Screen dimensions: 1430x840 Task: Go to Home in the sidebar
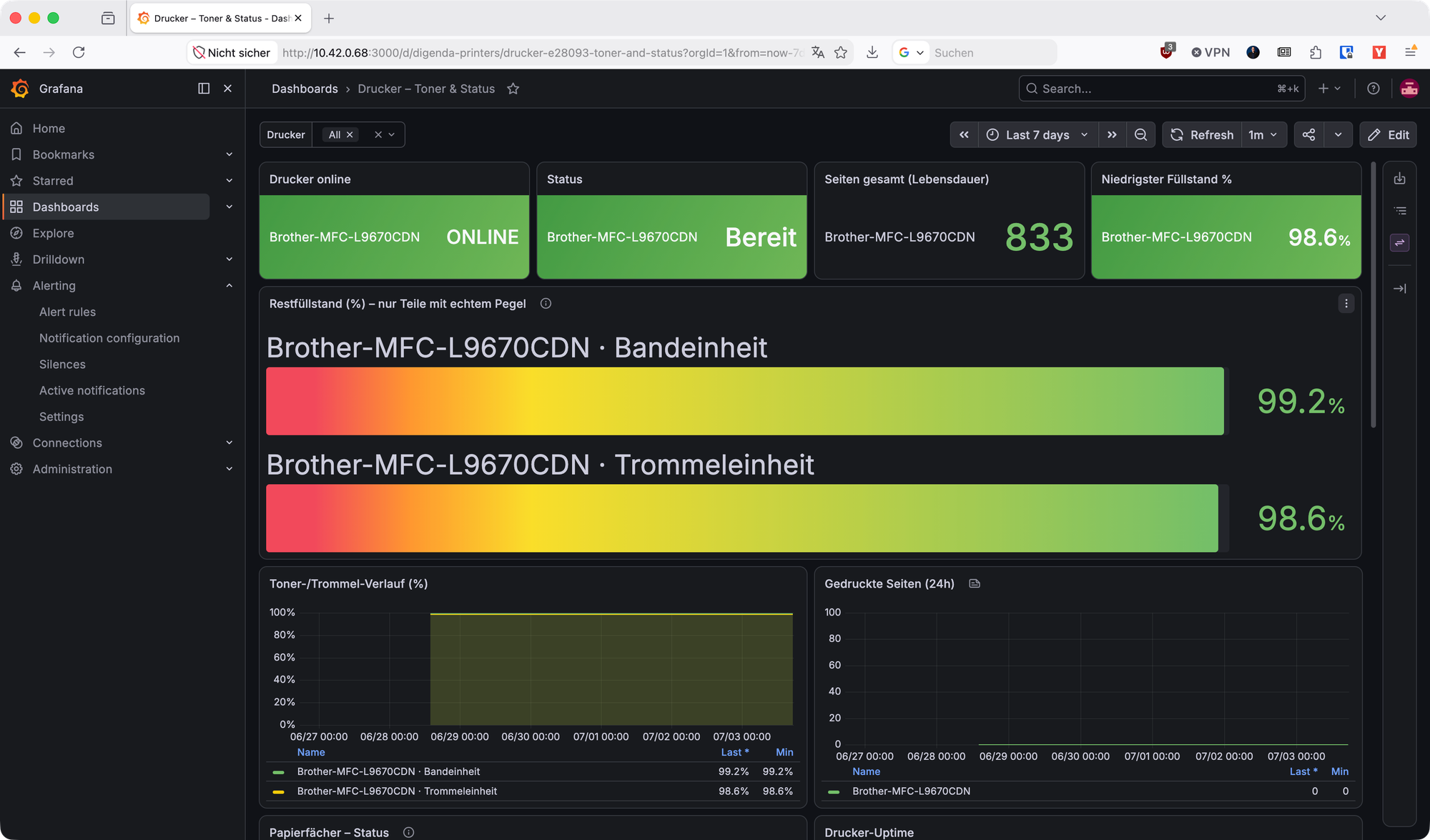[49, 129]
